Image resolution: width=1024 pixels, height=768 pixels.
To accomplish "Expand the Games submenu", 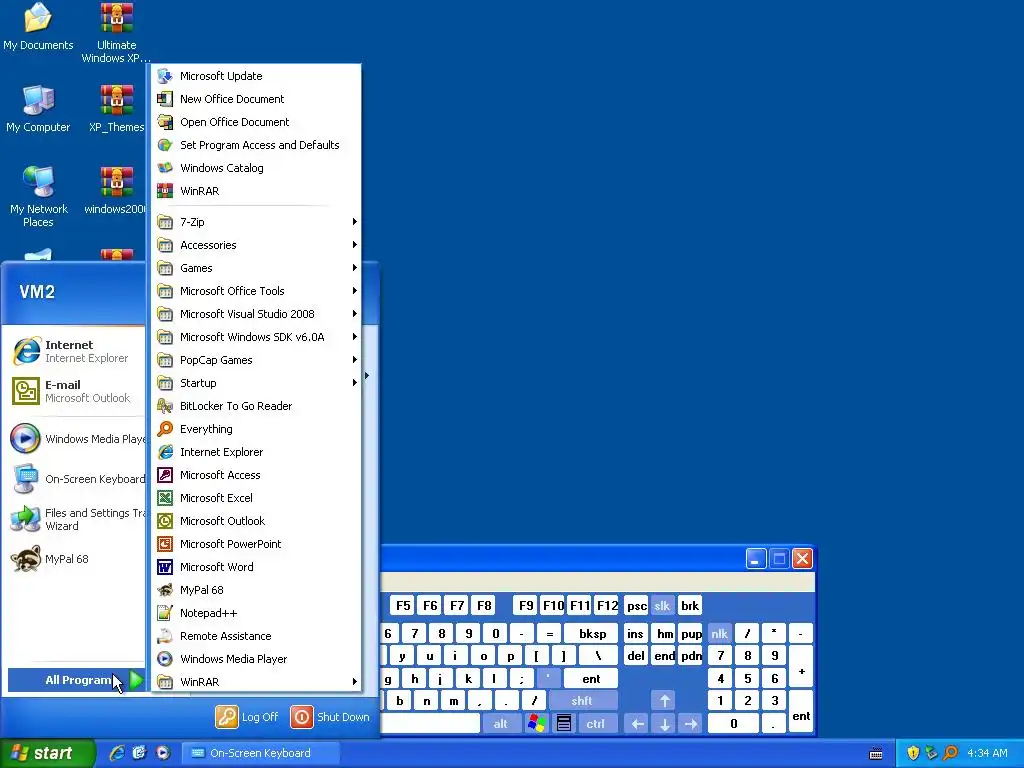I will 256,268.
